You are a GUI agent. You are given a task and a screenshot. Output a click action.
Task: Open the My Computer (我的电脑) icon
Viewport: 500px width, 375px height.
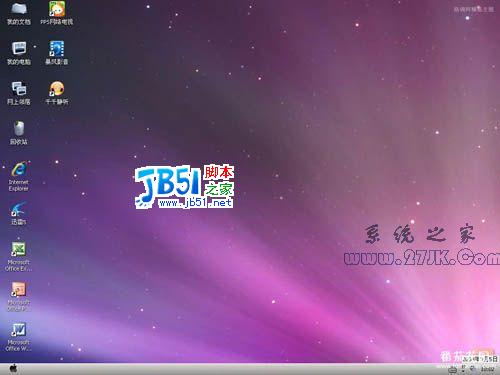point(19,53)
